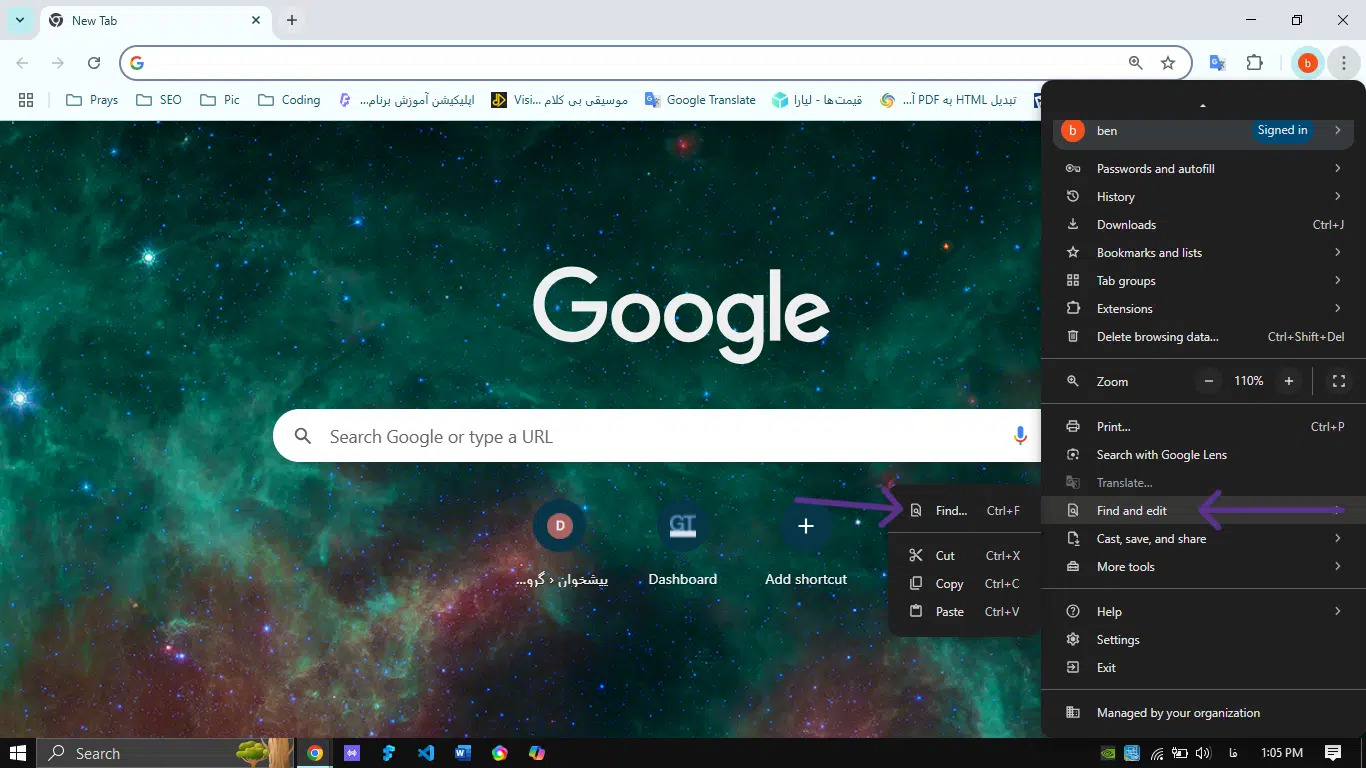This screenshot has width=1366, height=768.
Task: Expand the Tab groups submenu
Action: click(x=1204, y=281)
